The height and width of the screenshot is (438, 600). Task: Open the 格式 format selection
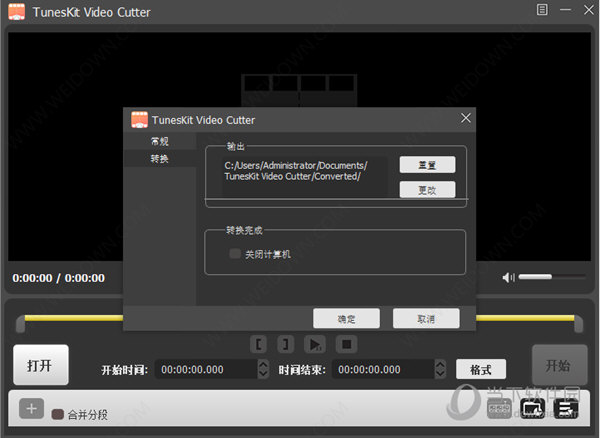pyautogui.click(x=481, y=369)
